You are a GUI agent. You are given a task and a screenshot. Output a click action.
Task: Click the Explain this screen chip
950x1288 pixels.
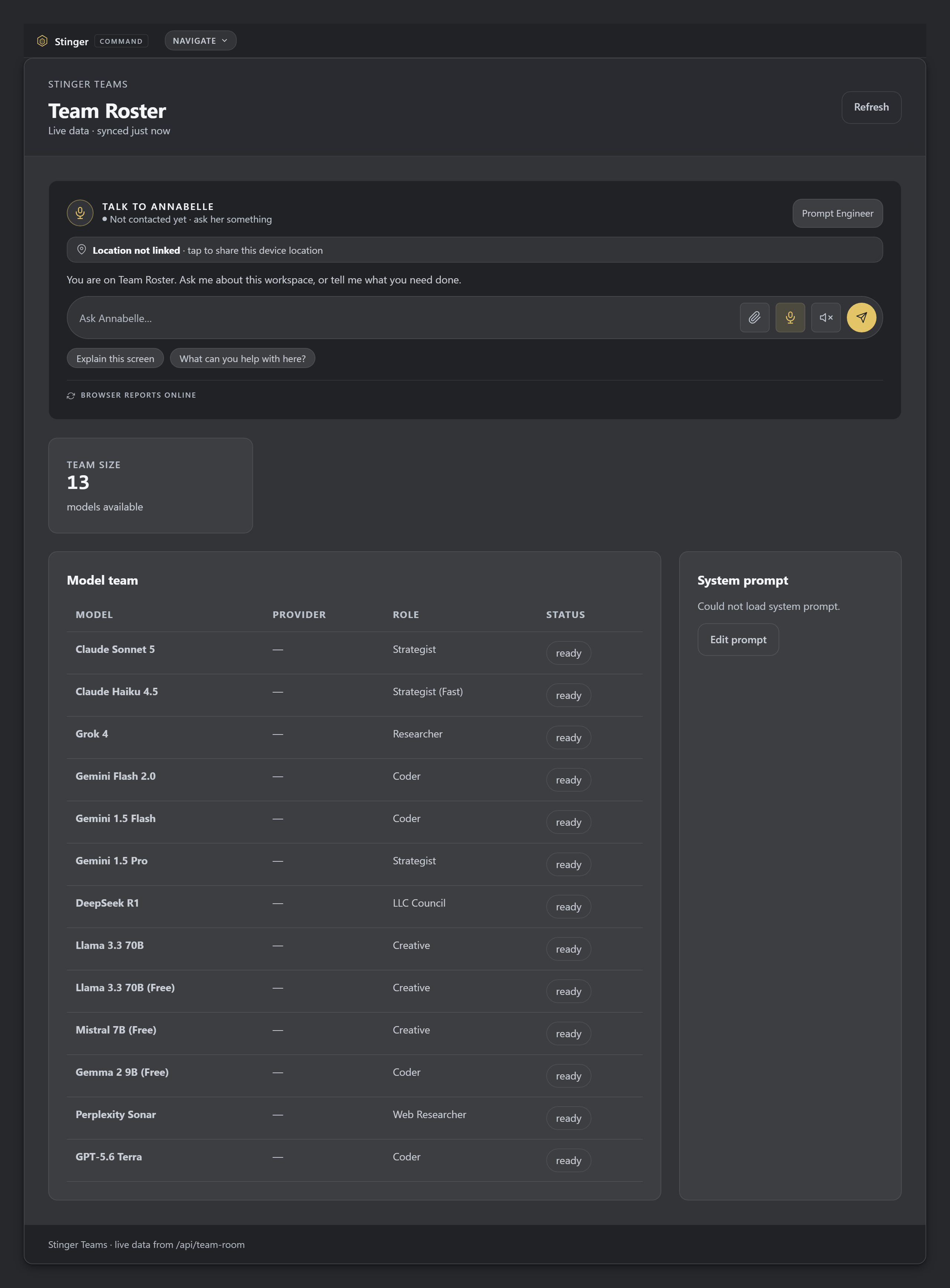pos(115,359)
